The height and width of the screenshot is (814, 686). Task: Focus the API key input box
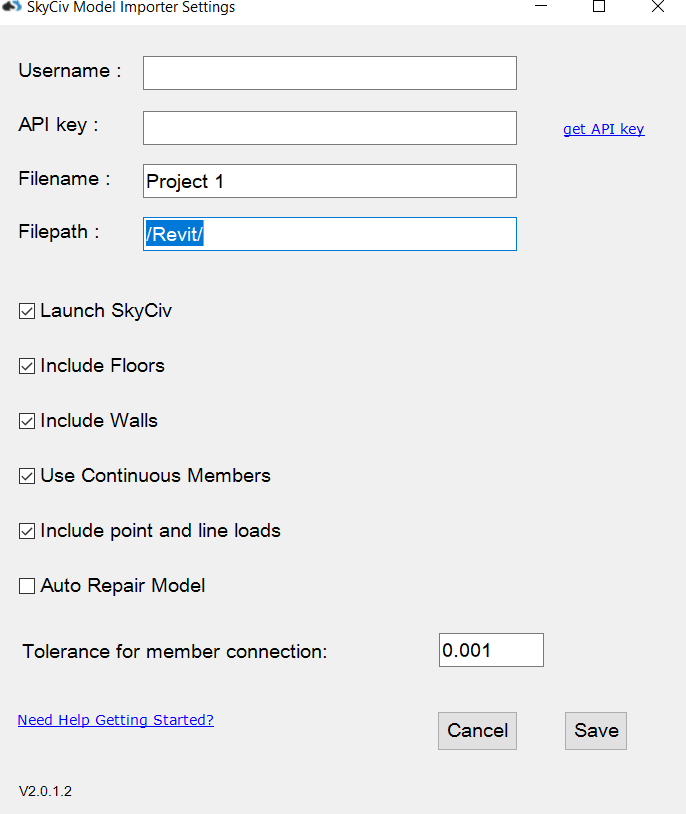tap(330, 128)
